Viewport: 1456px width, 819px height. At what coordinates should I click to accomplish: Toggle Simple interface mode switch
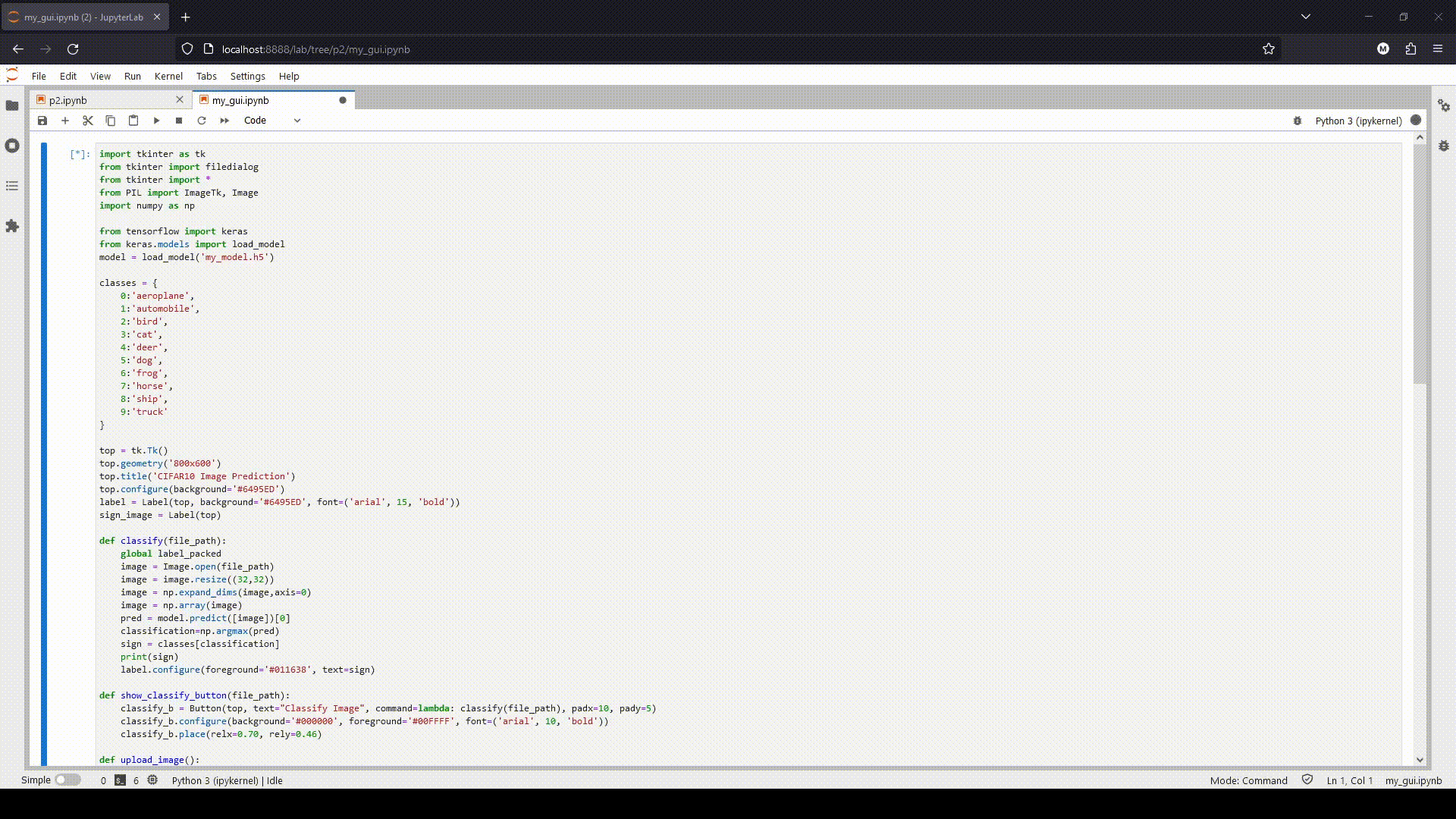pyautogui.click(x=67, y=780)
